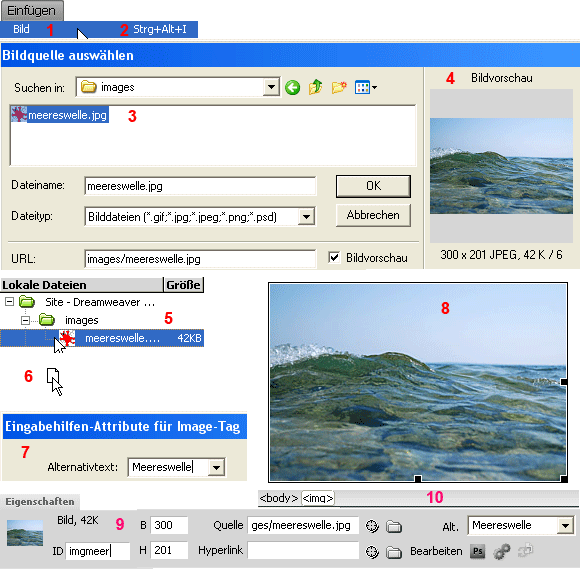Go back with the green arrow icon
Screen dimensions: 580x569
tap(293, 88)
